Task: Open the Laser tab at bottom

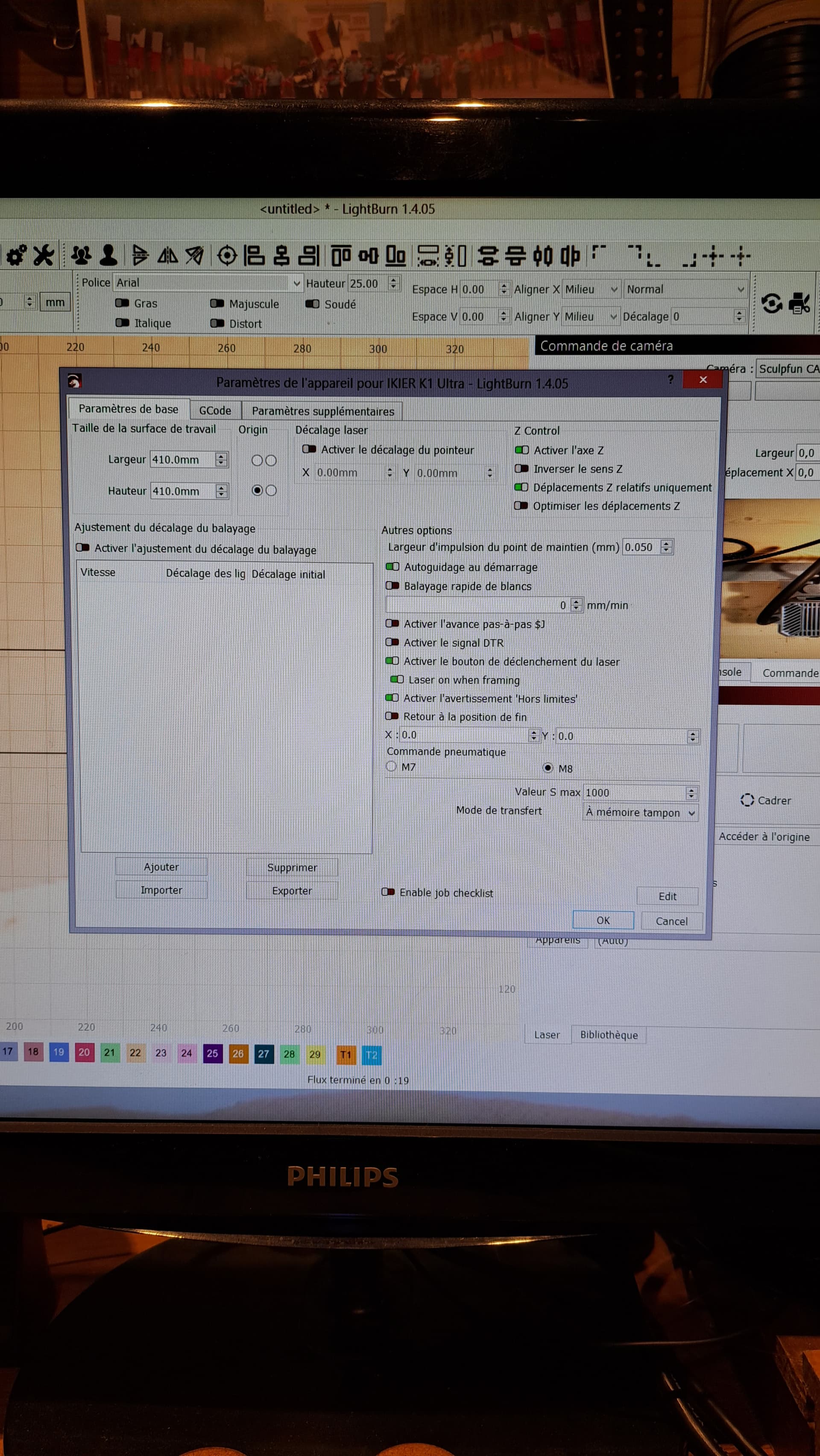Action: pyautogui.click(x=547, y=1034)
